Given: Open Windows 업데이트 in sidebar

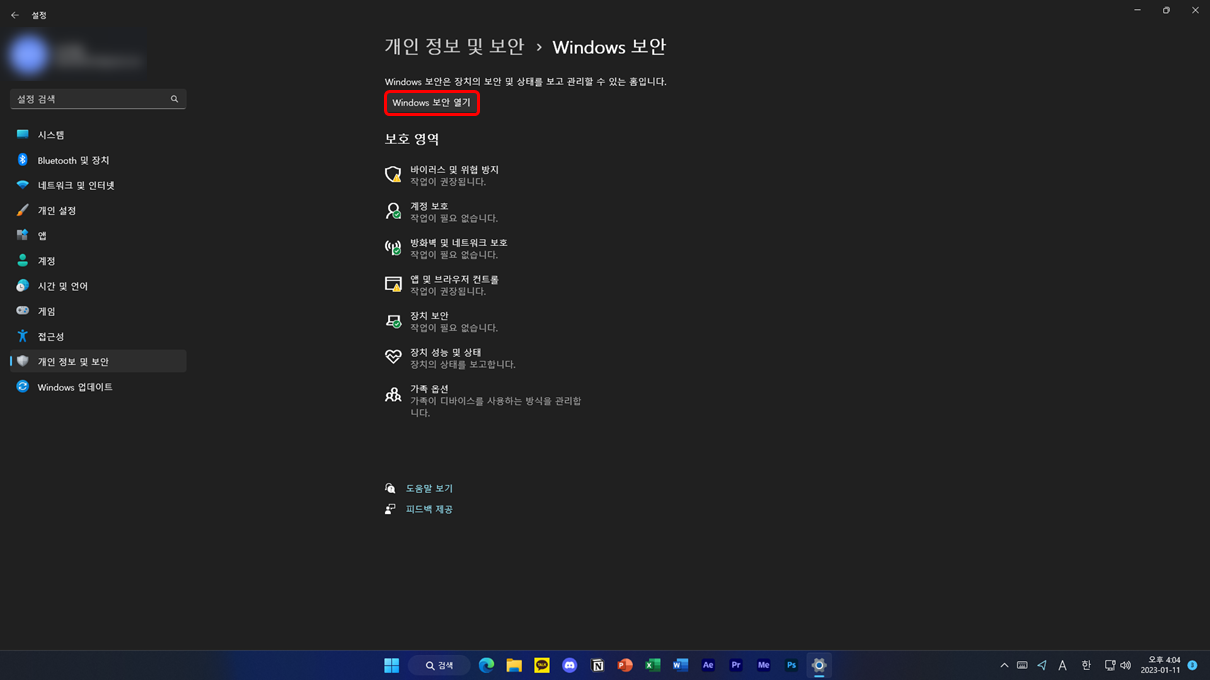Looking at the screenshot, I should (x=98, y=387).
